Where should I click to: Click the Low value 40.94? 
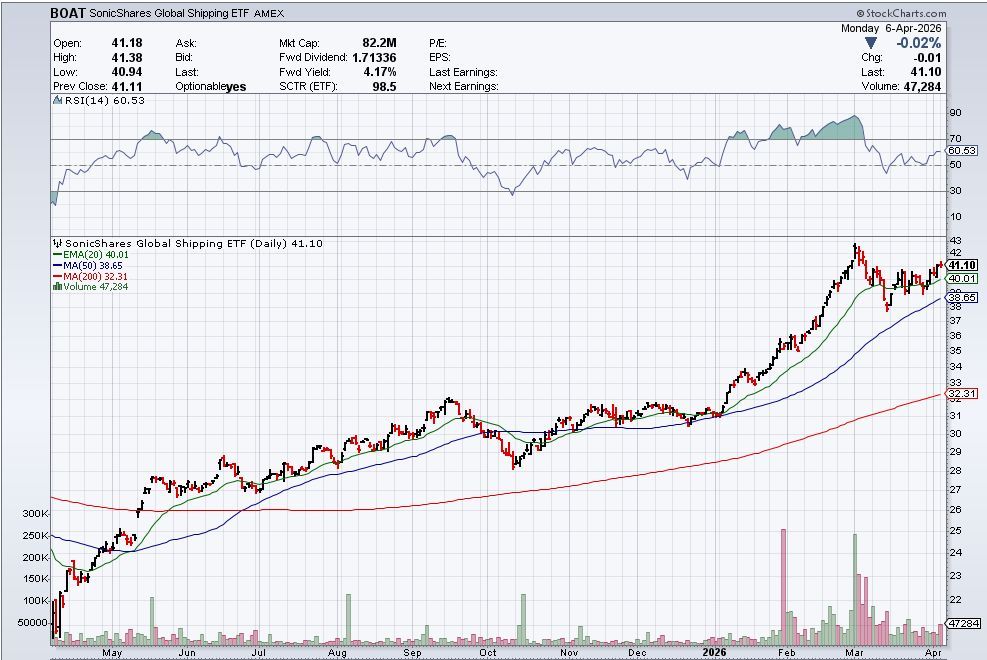coord(127,72)
